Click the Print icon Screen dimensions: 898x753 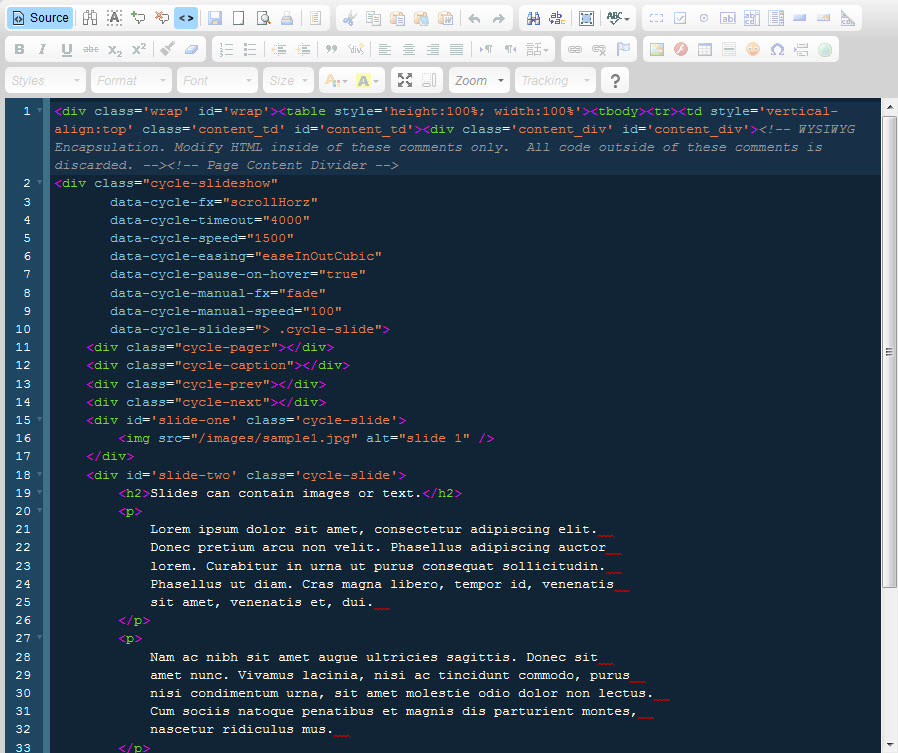click(287, 18)
